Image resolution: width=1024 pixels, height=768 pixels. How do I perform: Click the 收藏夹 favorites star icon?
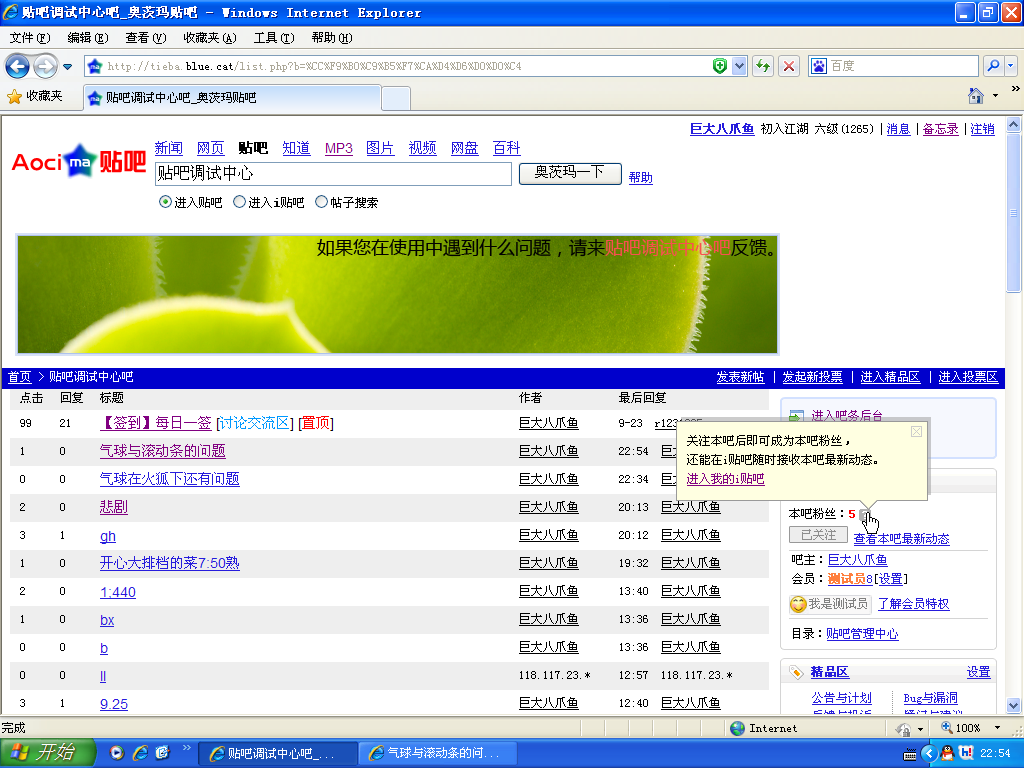point(14,96)
